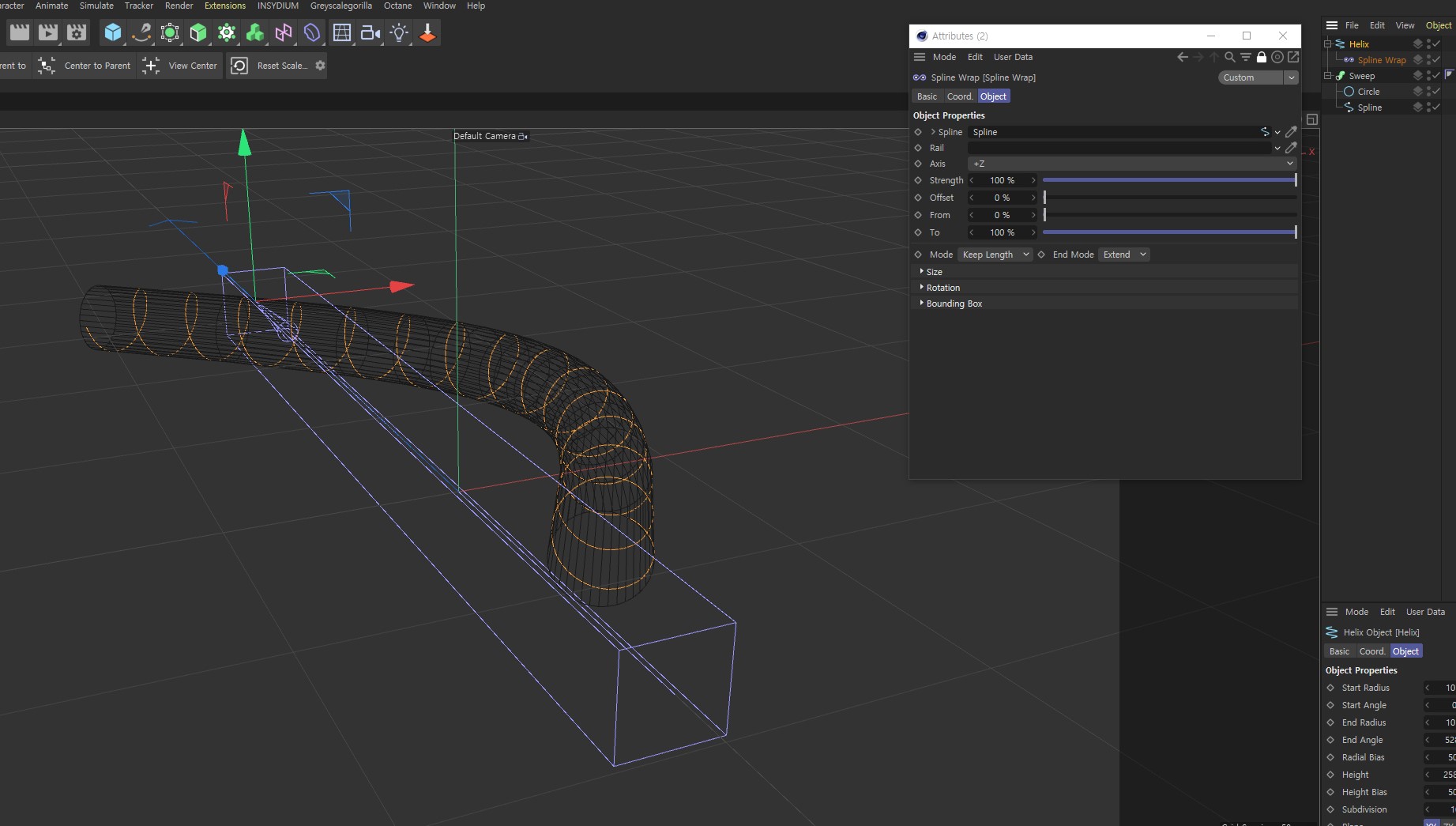Click picker icon for Rail field

pos(1291,148)
